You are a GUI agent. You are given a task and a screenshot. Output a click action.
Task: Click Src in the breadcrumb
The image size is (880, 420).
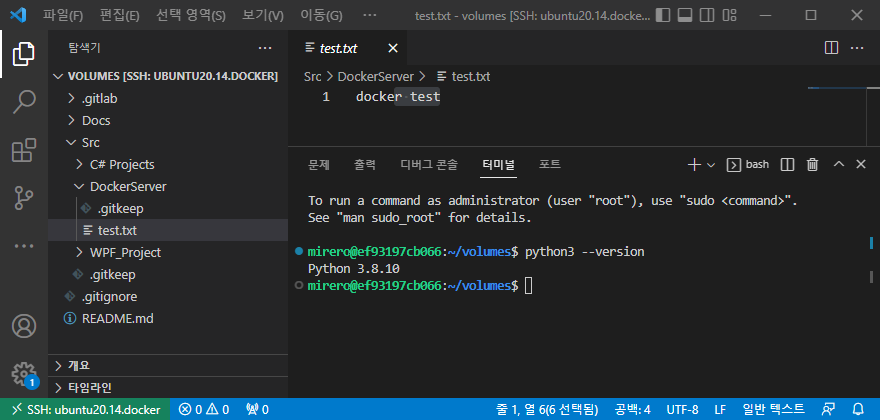[312, 76]
